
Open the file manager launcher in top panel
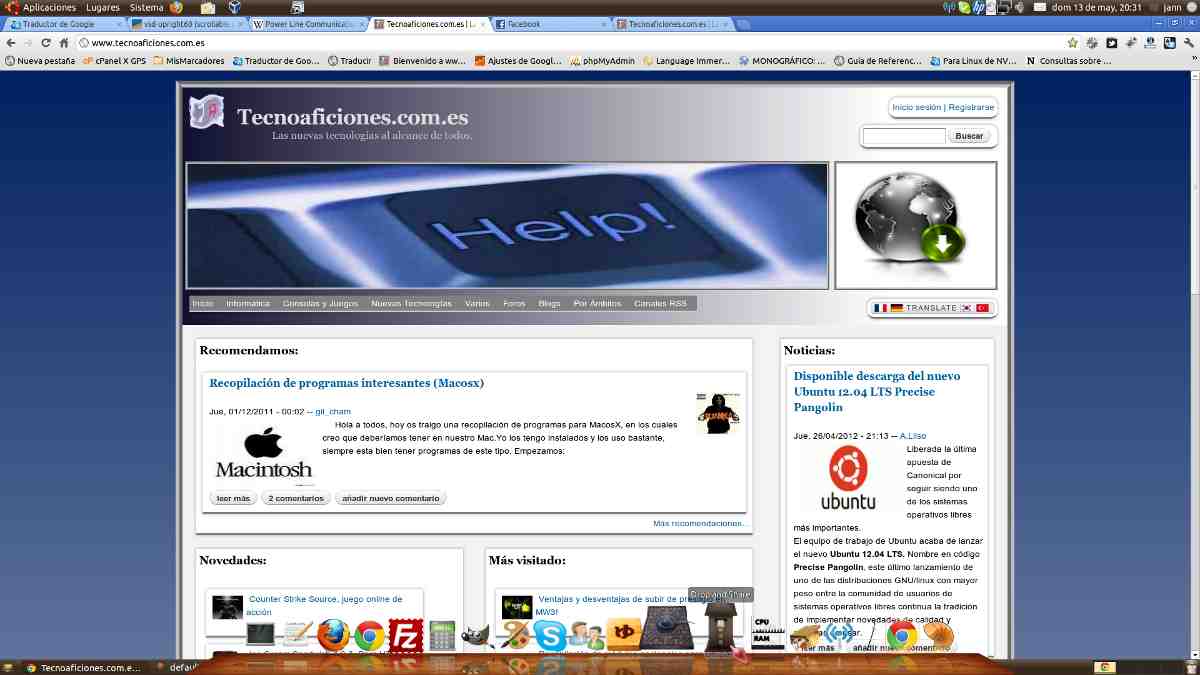pyautogui.click(x=208, y=7)
